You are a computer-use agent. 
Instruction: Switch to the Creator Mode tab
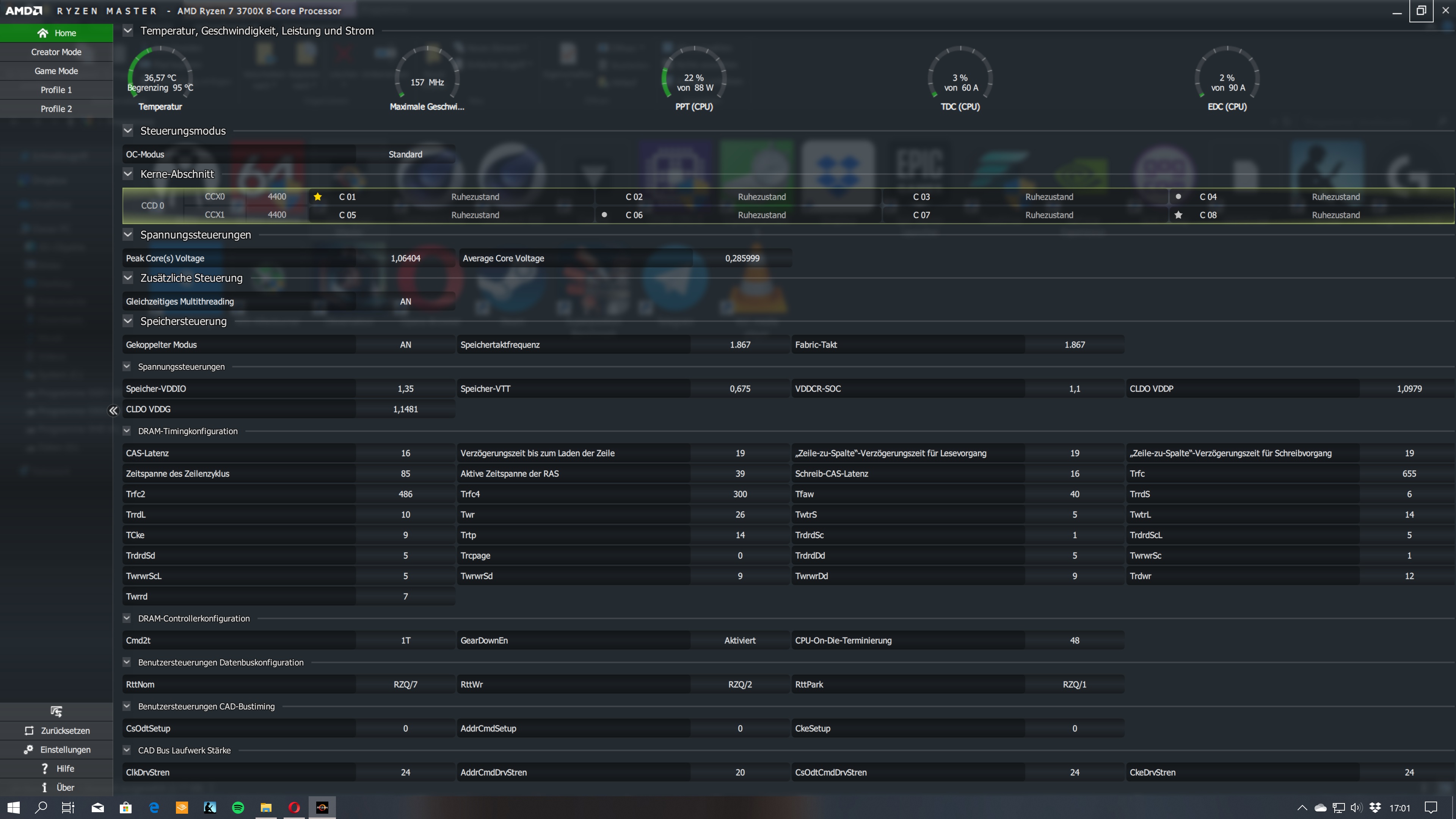click(56, 52)
